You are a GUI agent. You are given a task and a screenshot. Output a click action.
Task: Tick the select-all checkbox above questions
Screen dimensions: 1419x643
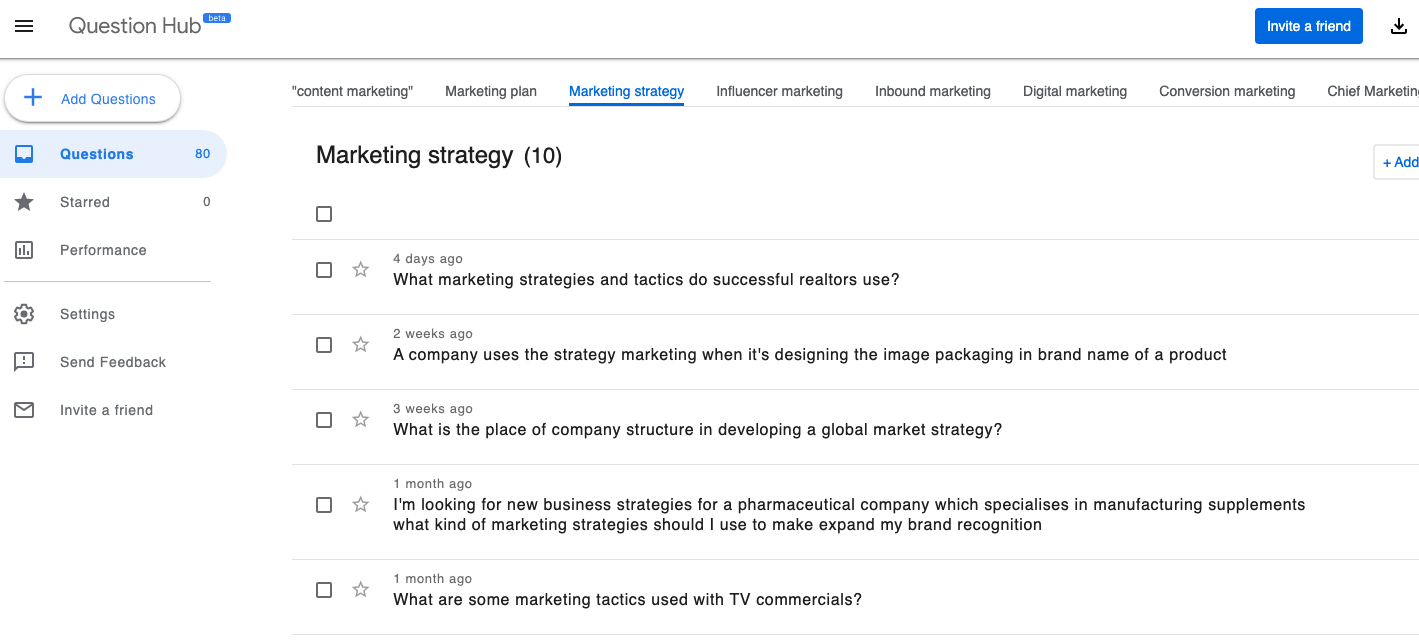point(324,214)
